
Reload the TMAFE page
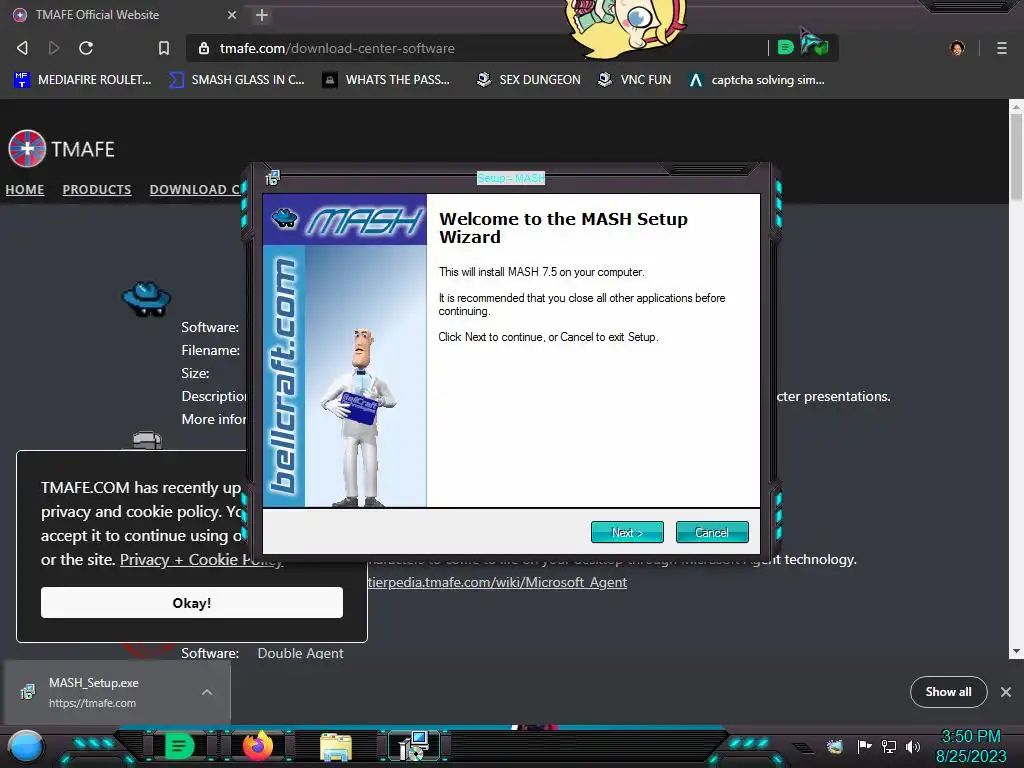tap(86, 48)
